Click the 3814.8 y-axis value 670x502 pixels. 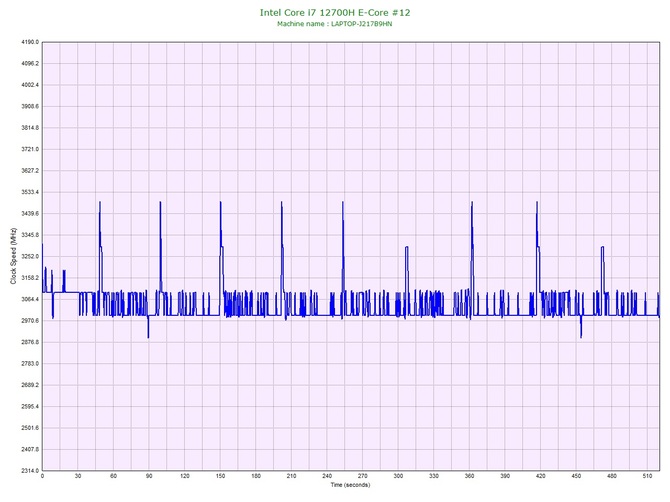click(30, 128)
